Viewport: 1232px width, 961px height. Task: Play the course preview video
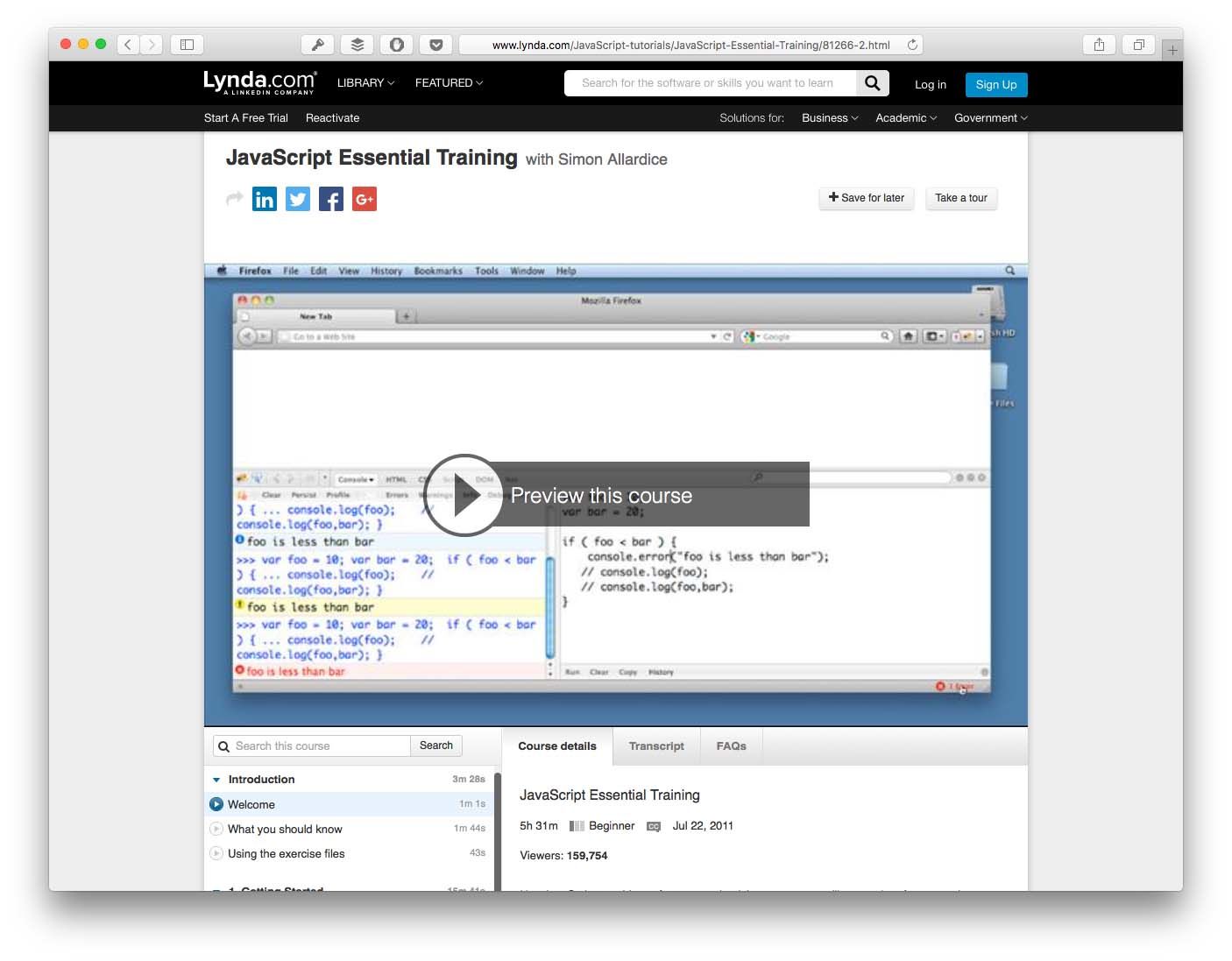coord(464,495)
